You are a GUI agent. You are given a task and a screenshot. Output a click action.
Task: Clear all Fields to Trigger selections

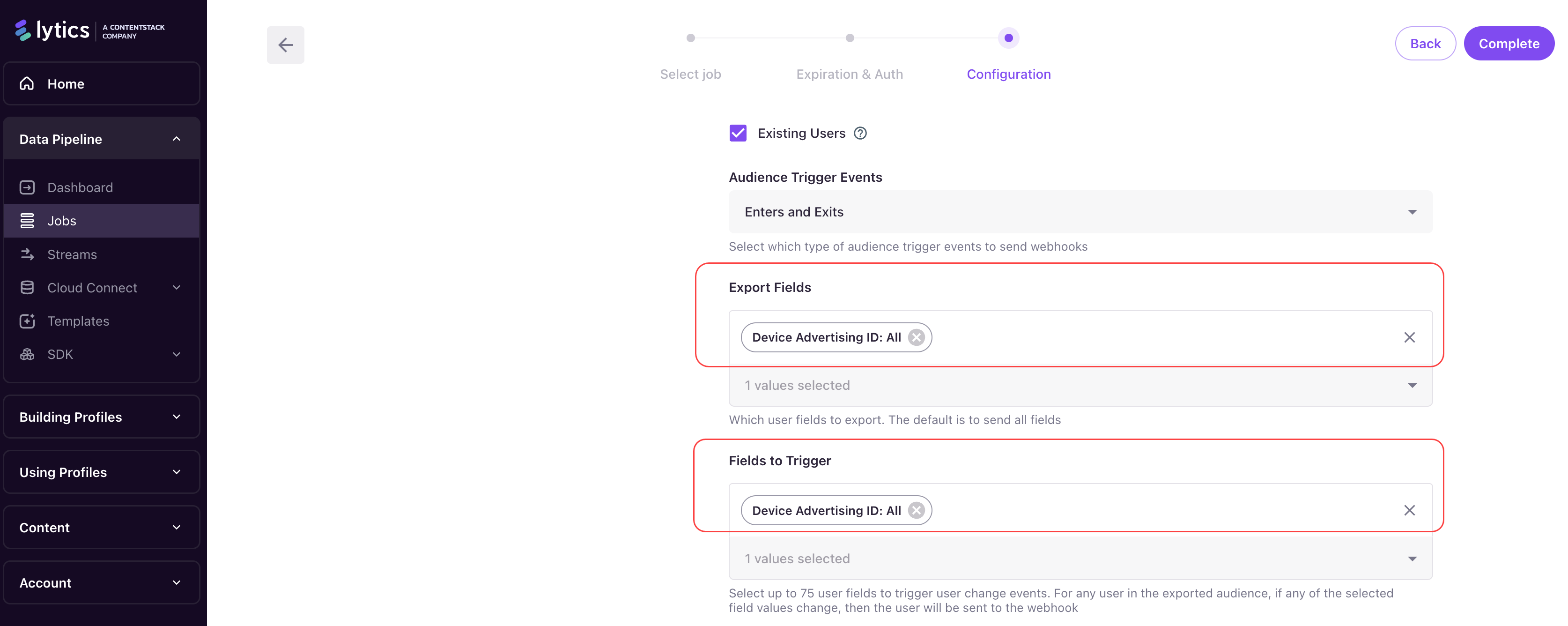tap(1408, 510)
